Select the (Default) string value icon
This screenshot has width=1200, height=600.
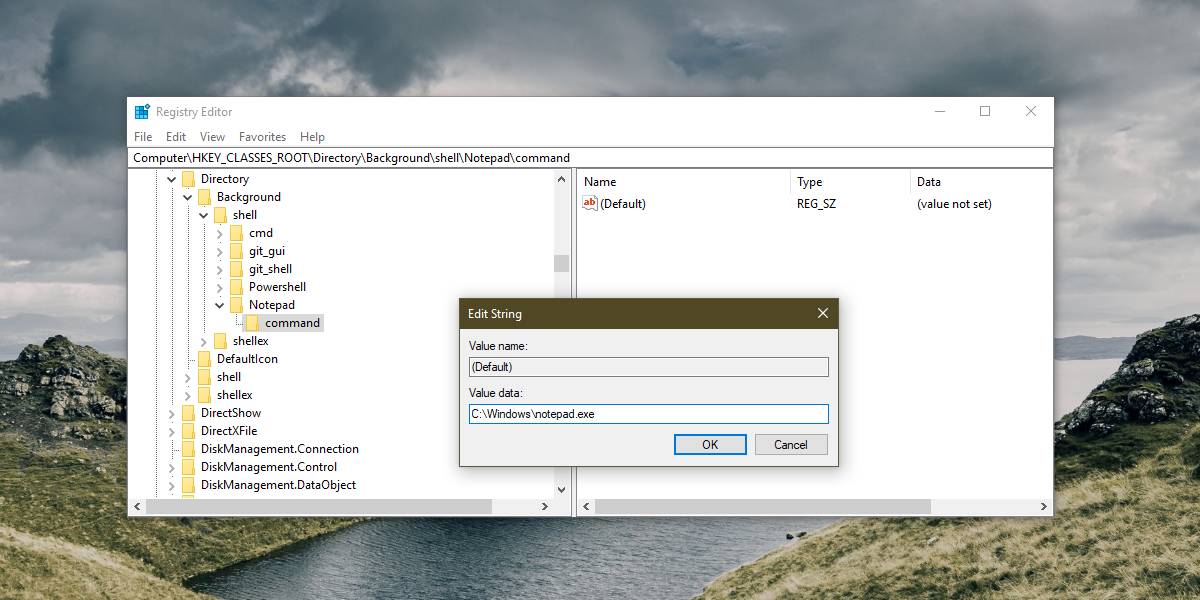(590, 203)
